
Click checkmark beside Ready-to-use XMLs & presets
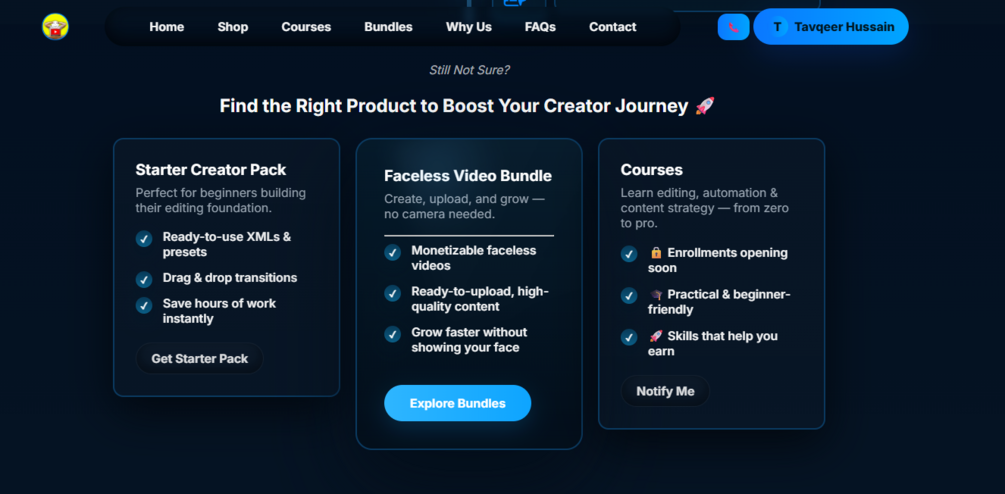click(144, 239)
